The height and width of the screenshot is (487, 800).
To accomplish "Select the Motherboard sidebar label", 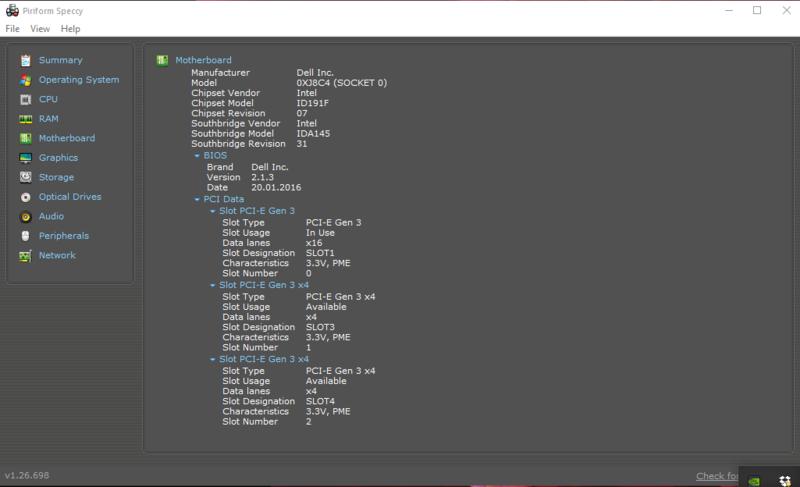I will (67, 138).
